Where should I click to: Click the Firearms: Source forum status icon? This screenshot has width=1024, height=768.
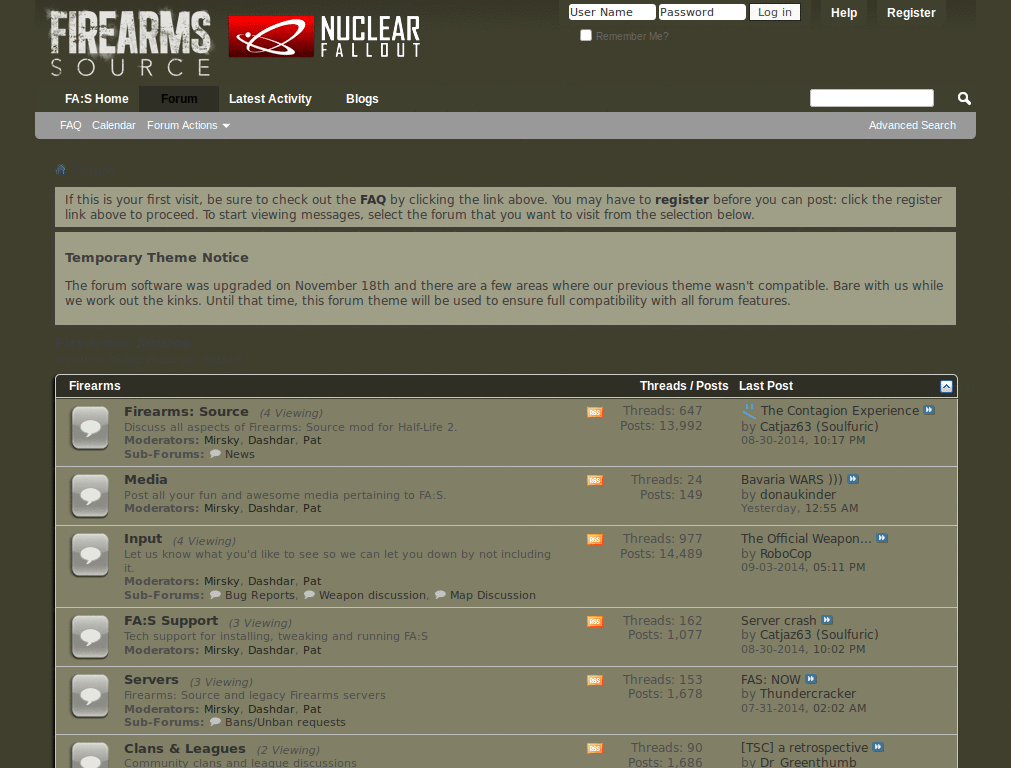[x=90, y=428]
